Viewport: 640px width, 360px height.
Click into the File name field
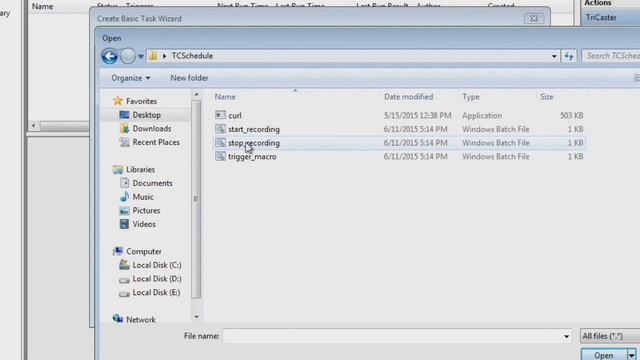click(x=392, y=336)
